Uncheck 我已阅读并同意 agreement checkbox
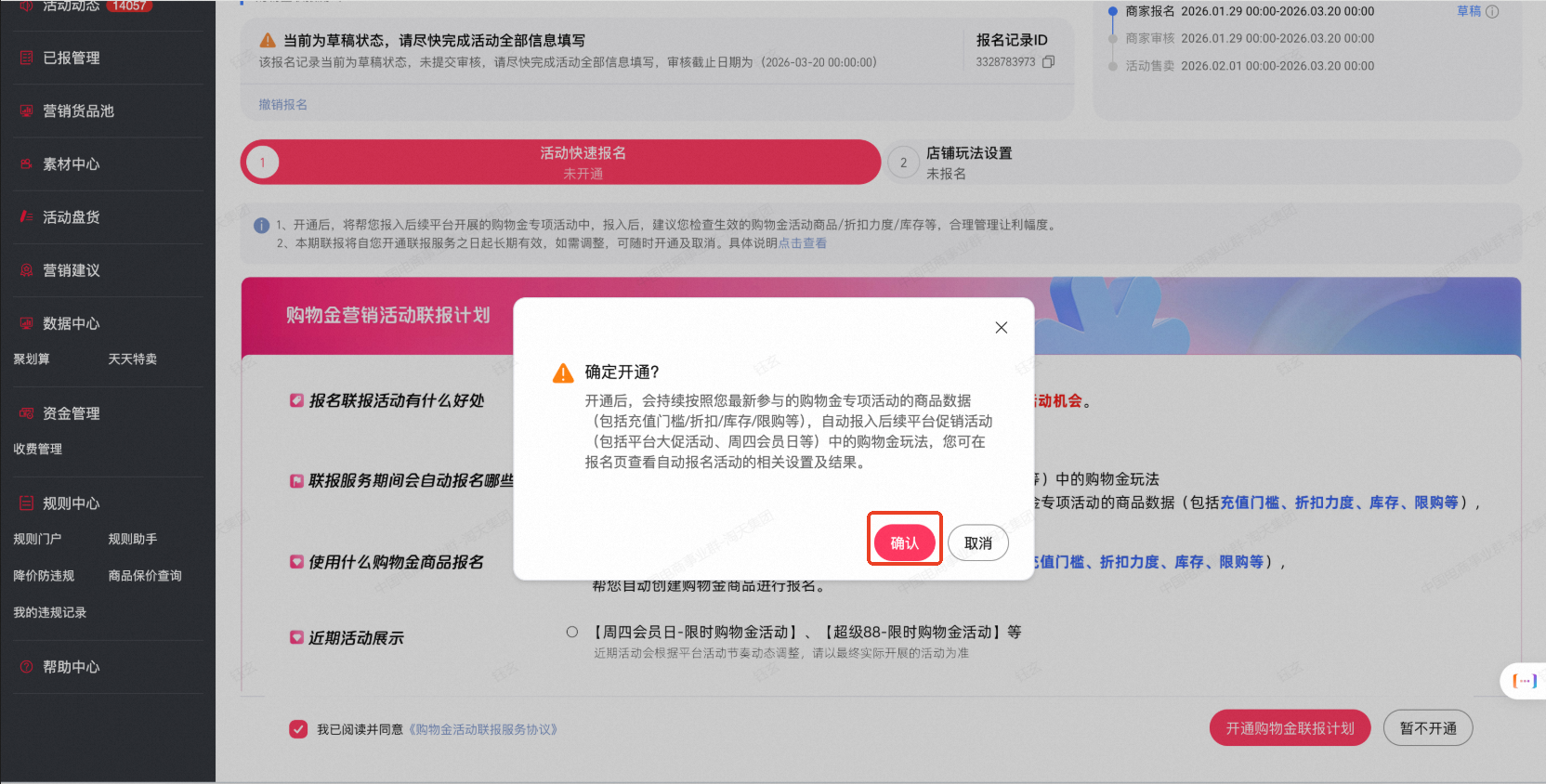 click(x=298, y=729)
